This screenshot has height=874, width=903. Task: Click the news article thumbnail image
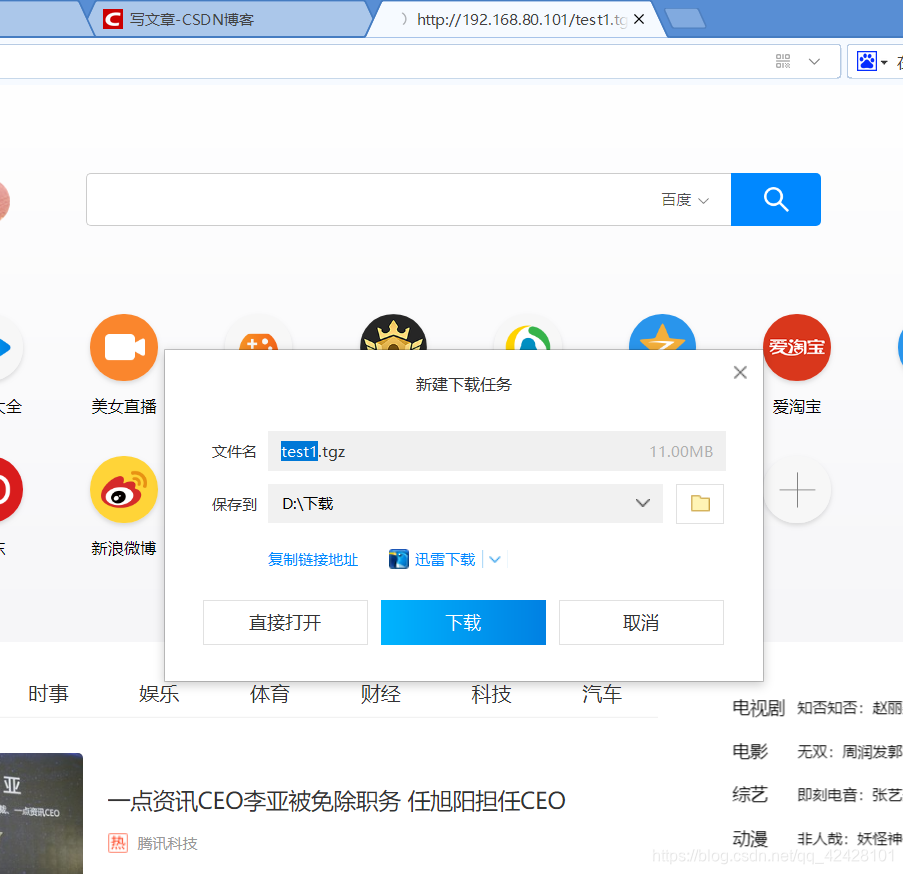click(41, 813)
